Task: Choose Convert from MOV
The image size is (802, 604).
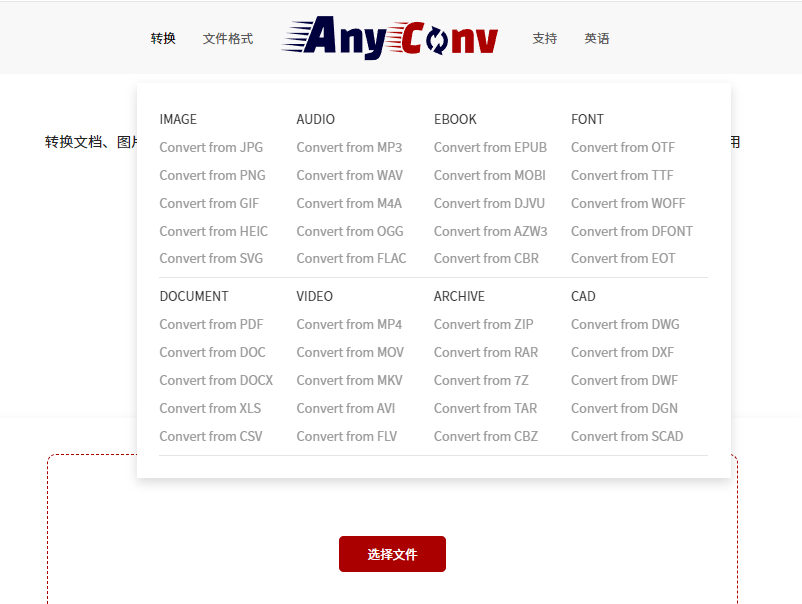Action: tap(350, 352)
